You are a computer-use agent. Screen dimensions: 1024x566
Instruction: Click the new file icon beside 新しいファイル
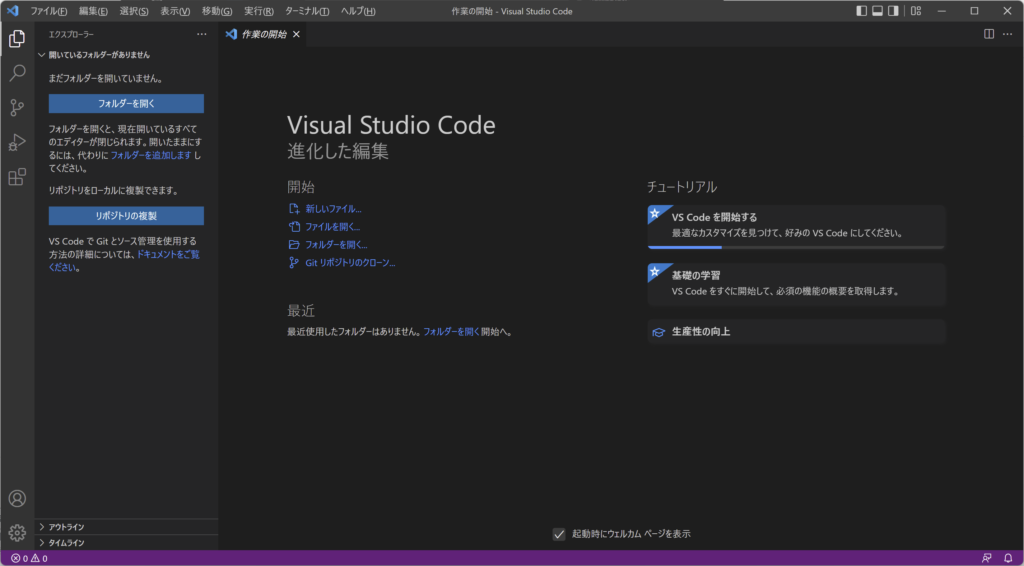pos(294,209)
